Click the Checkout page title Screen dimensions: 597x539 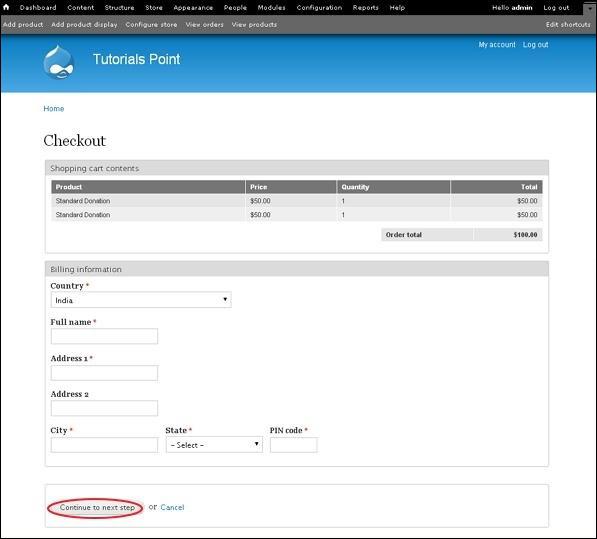pyautogui.click(x=75, y=140)
